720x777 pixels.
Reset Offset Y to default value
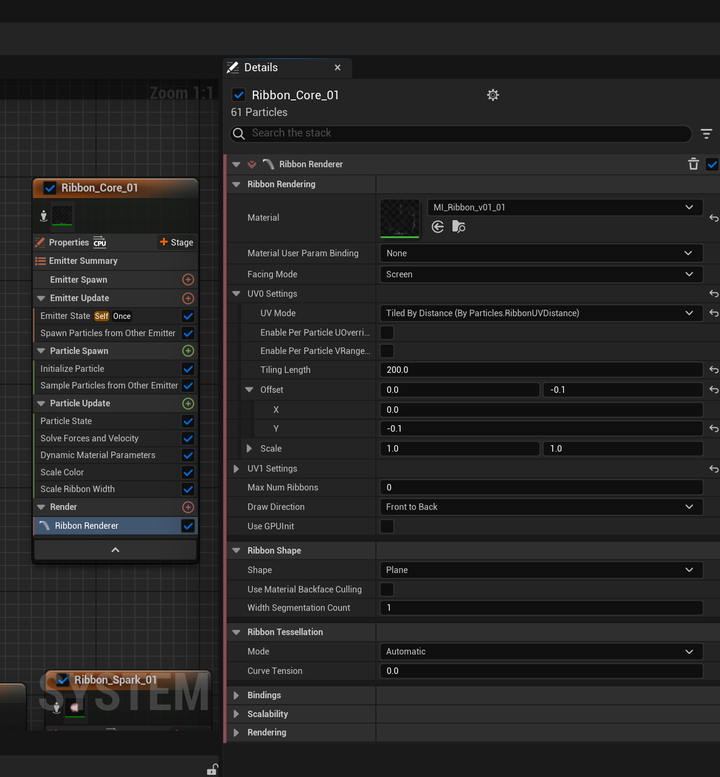pos(714,429)
